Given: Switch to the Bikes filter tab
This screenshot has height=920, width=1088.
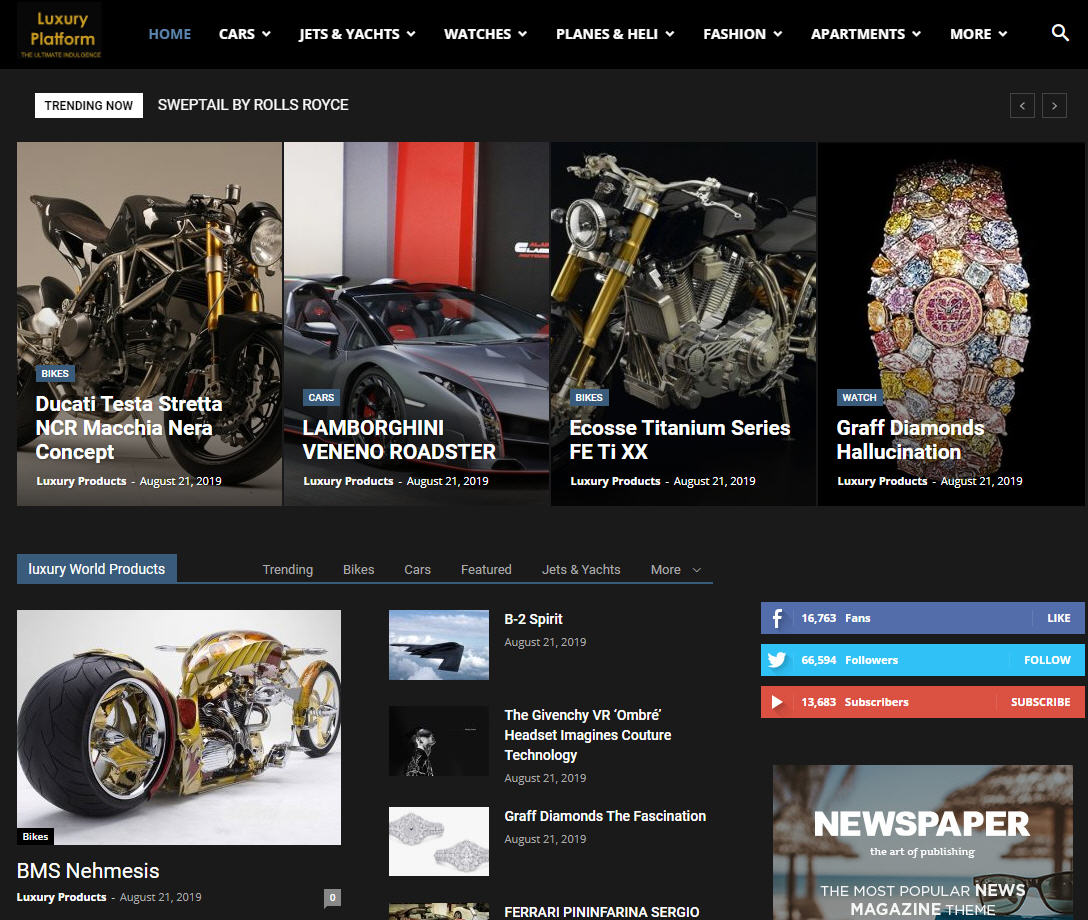Looking at the screenshot, I should (358, 570).
